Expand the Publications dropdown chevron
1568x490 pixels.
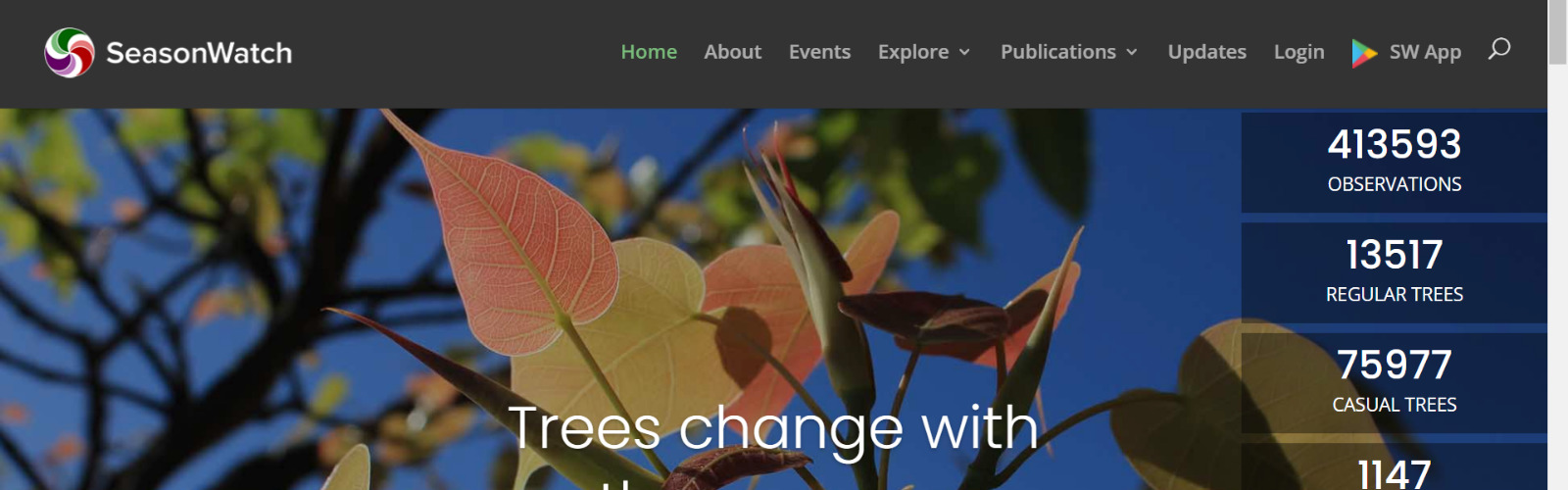[x=1132, y=53]
